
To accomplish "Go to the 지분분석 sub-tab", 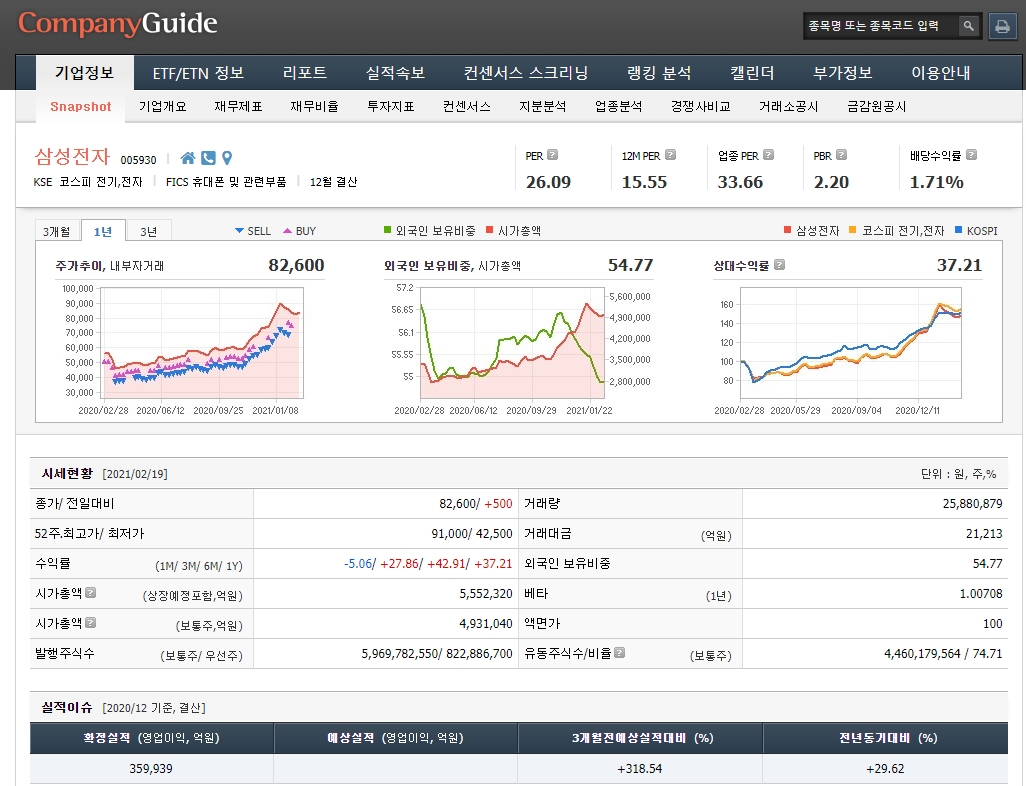I will point(542,107).
